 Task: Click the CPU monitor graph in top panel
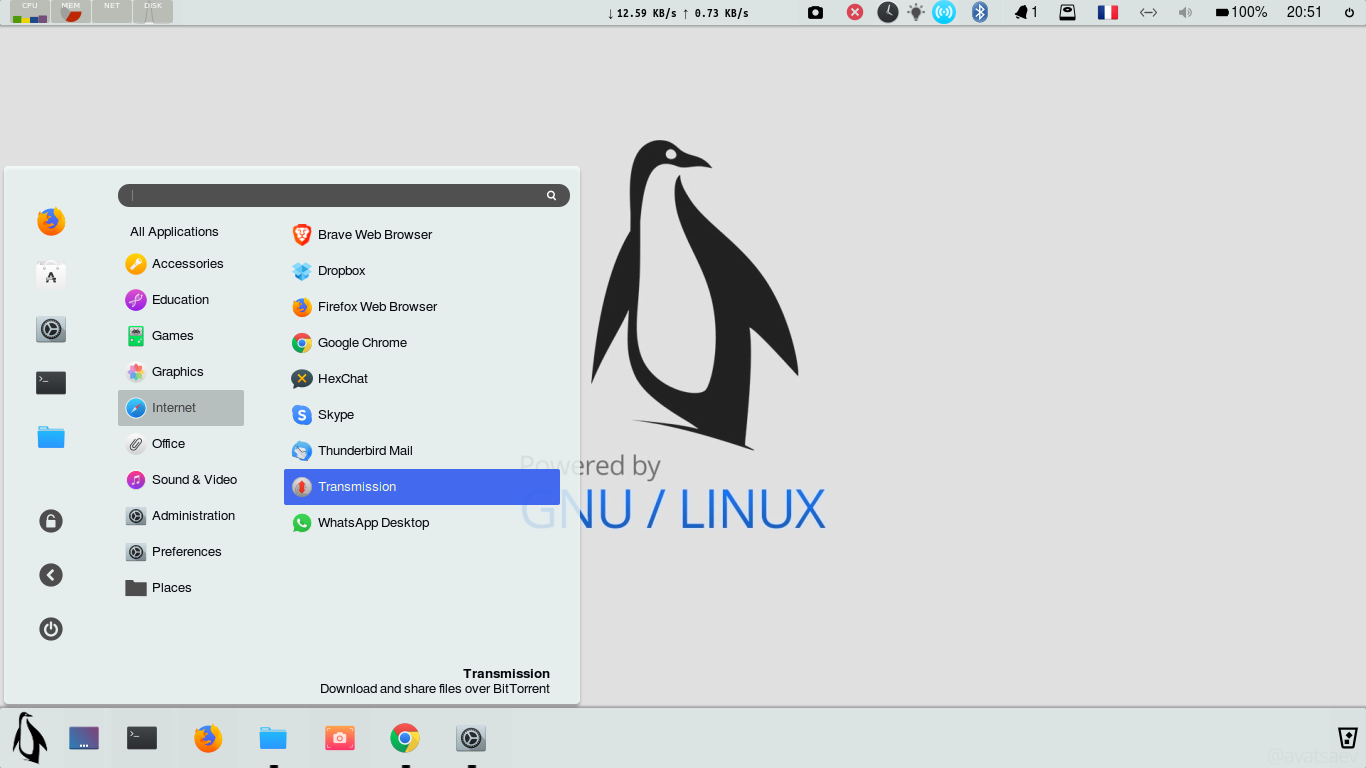30,12
